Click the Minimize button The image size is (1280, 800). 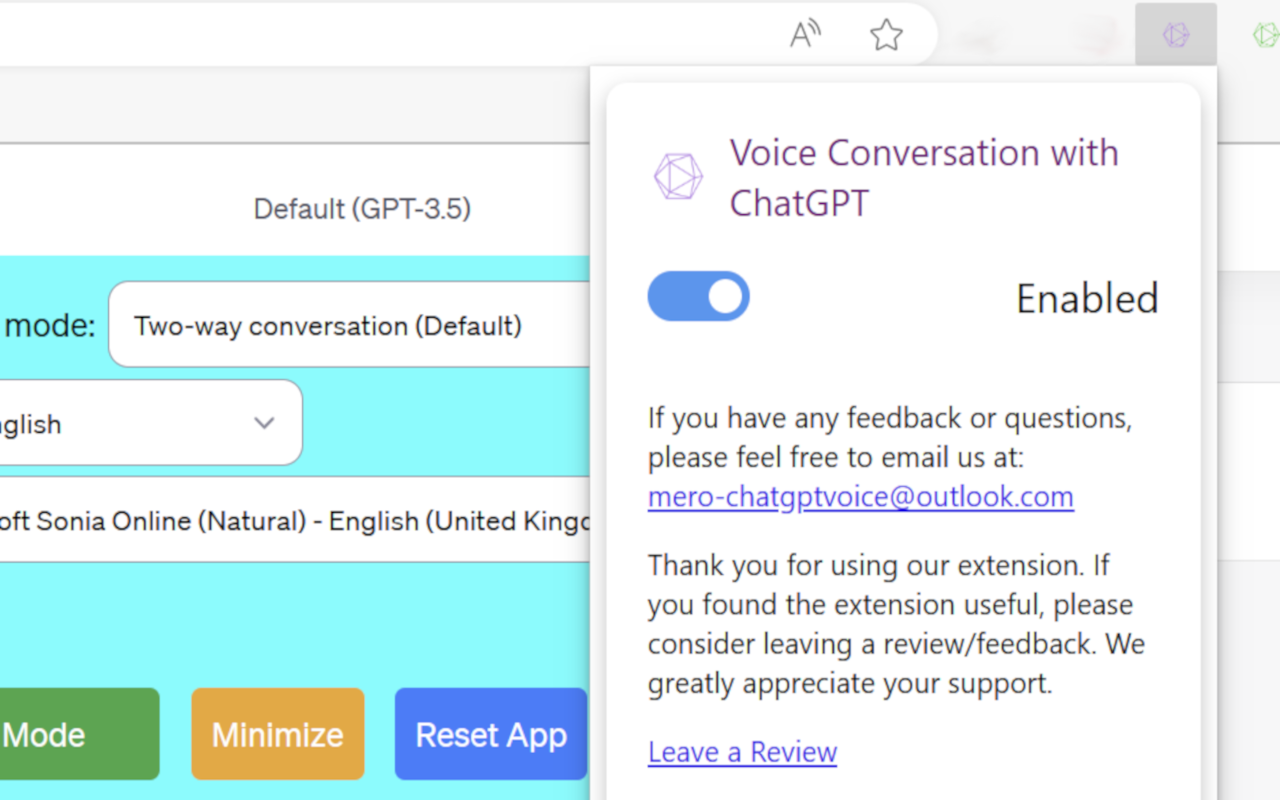tap(278, 734)
